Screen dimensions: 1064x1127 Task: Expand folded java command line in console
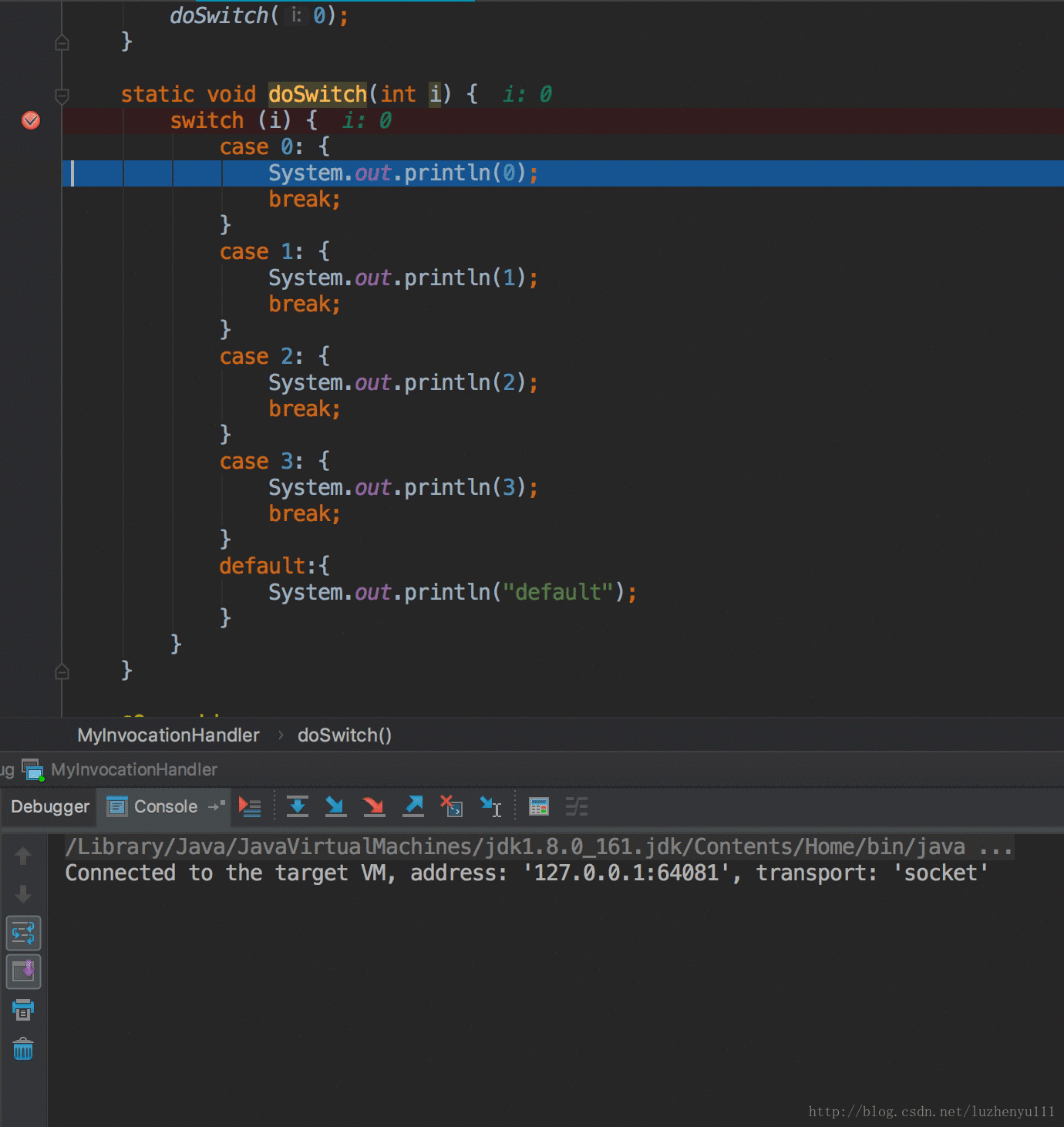point(995,847)
